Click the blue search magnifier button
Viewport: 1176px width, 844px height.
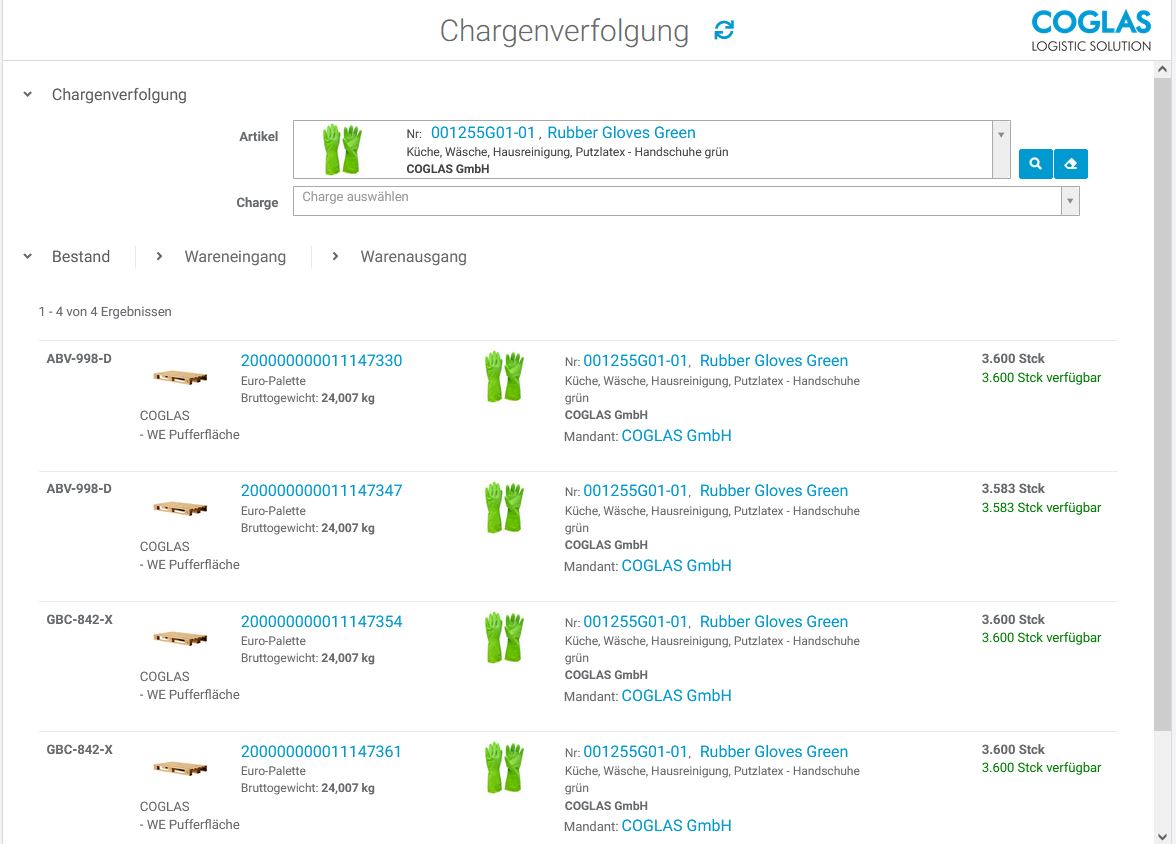(x=1035, y=164)
